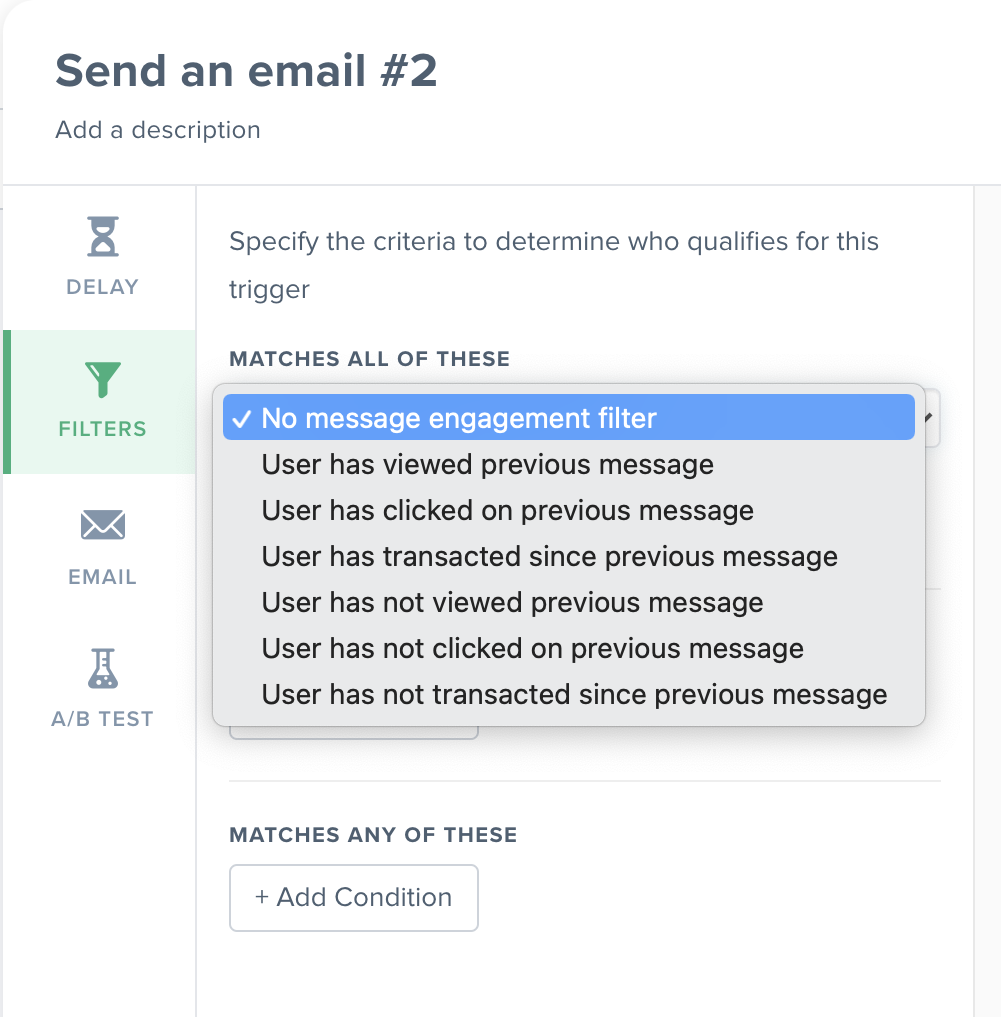Open the A/B Test flask icon
Viewport: 1001px width, 1017px height.
click(103, 668)
